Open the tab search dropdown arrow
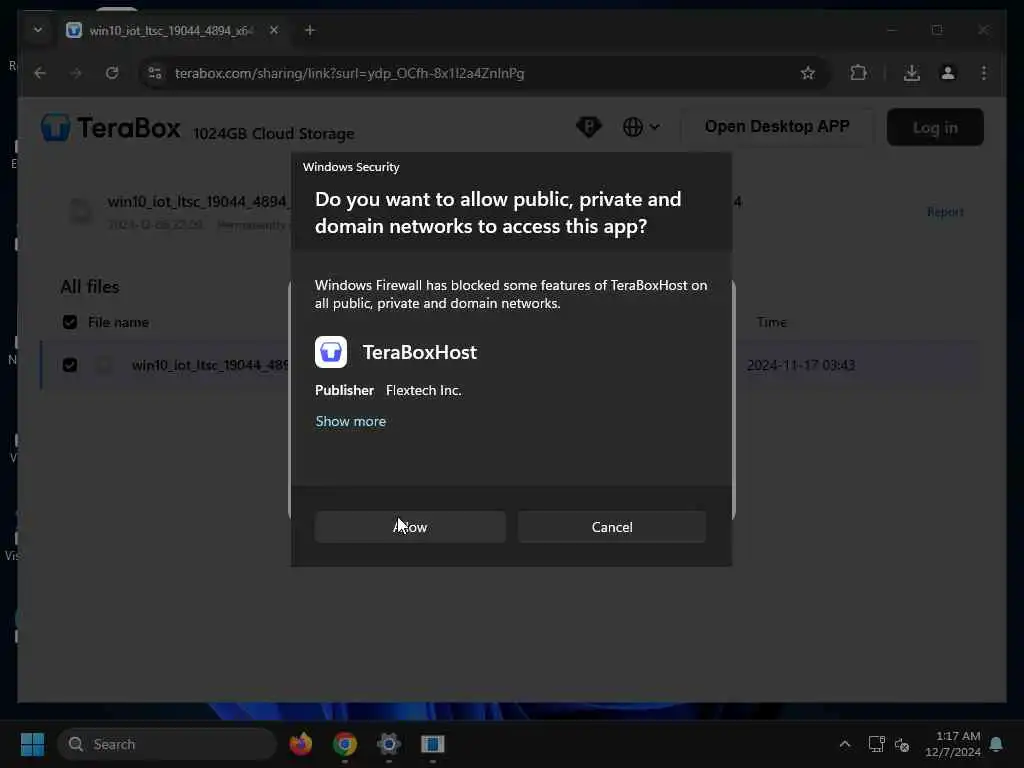 [x=38, y=30]
